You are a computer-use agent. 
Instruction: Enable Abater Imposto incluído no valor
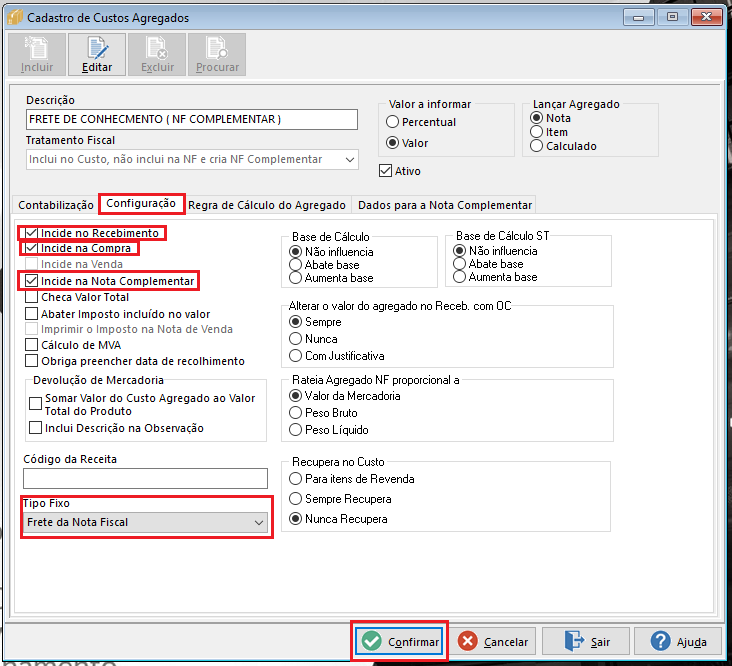pos(118,314)
